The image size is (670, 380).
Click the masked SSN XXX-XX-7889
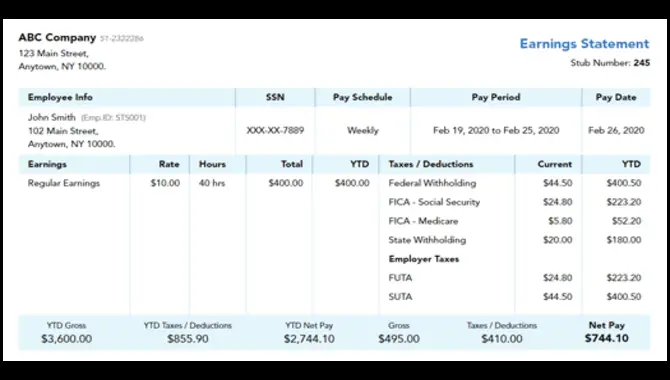[x=275, y=130]
